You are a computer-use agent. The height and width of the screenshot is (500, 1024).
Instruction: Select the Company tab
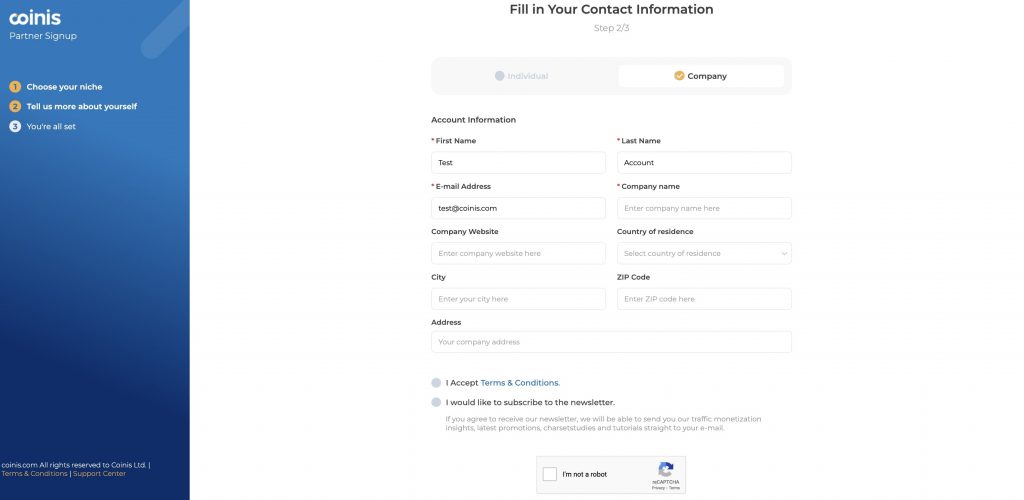coord(700,76)
